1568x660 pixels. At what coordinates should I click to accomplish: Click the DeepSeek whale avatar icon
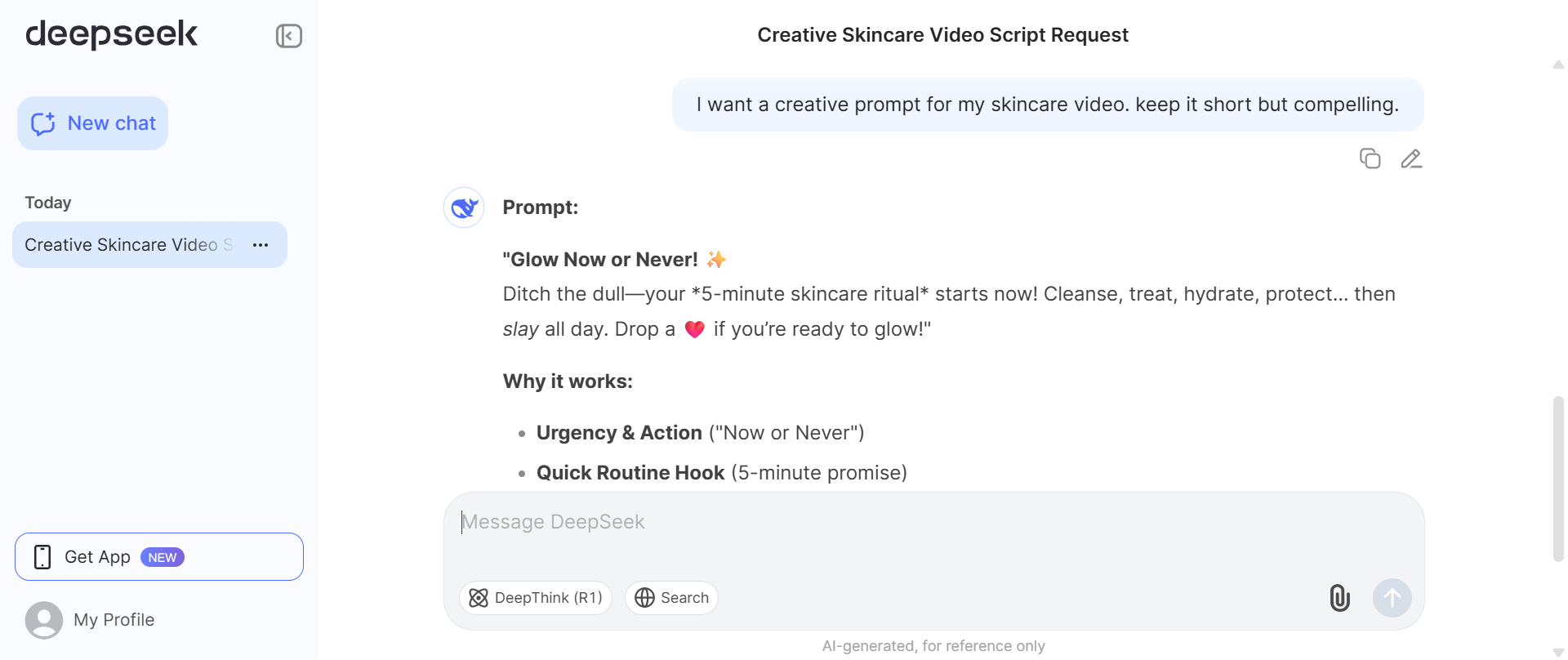tap(464, 207)
